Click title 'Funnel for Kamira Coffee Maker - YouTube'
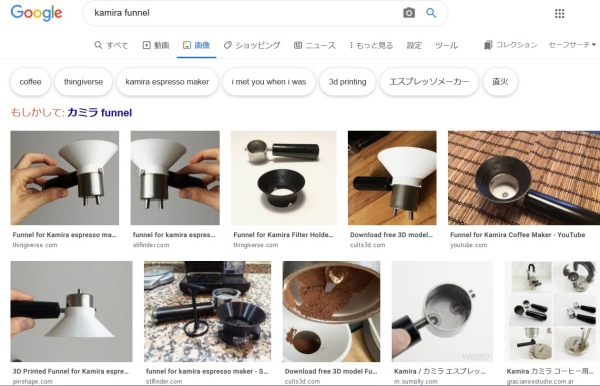600x386 pixels. point(517,235)
